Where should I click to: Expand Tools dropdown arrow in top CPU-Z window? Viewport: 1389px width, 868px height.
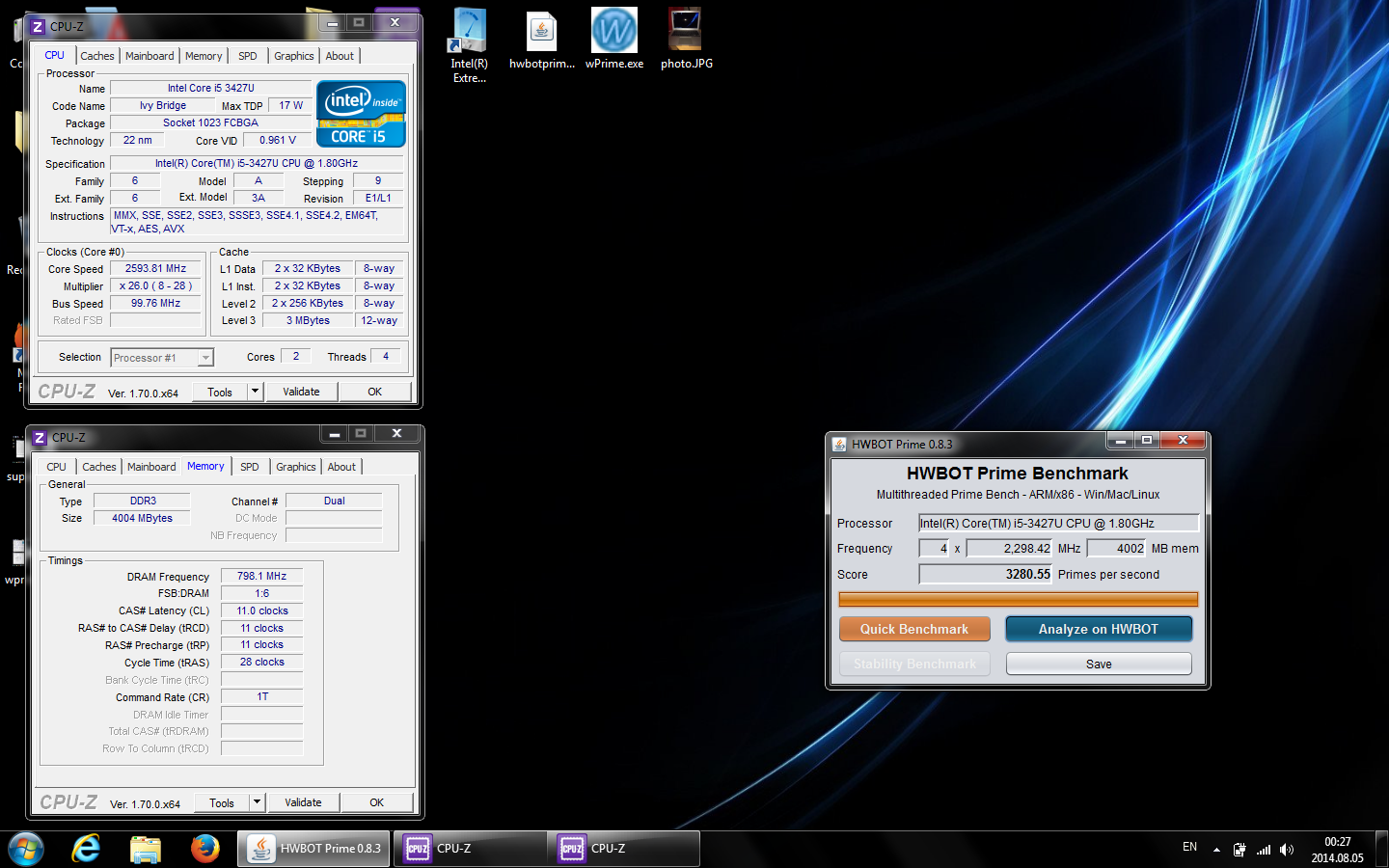tap(256, 392)
